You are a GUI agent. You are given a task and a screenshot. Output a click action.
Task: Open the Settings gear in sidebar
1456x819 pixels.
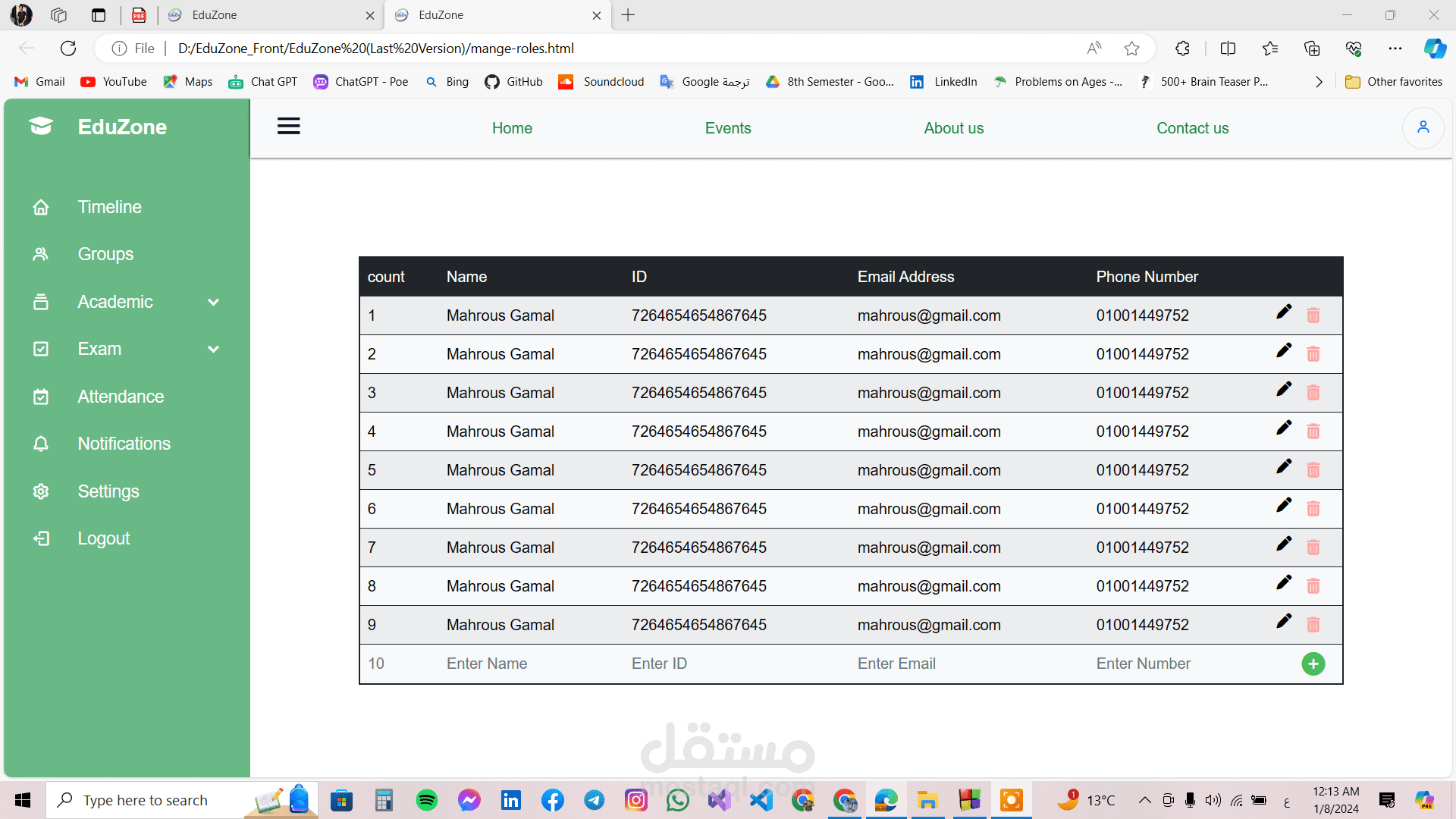coord(41,491)
